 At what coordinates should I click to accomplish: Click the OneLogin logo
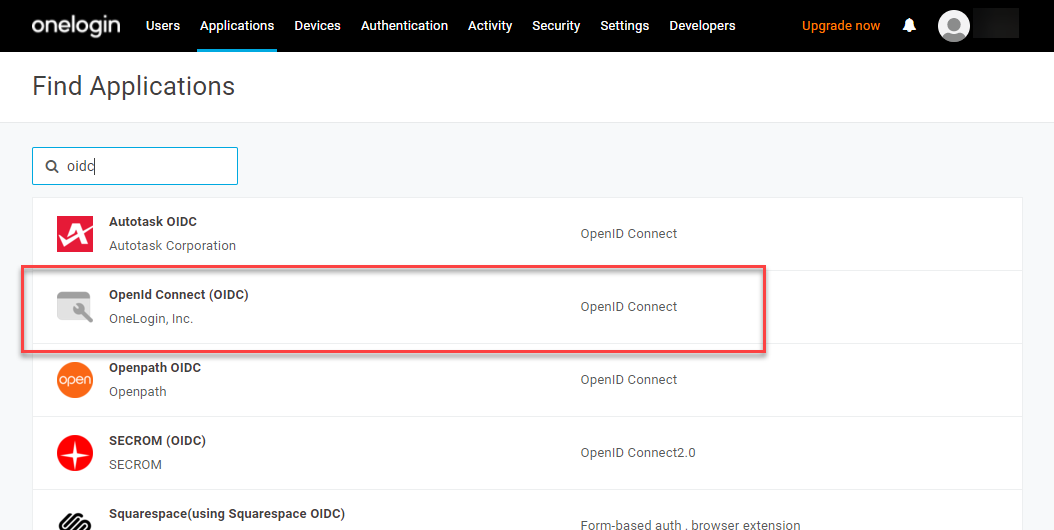(x=76, y=26)
